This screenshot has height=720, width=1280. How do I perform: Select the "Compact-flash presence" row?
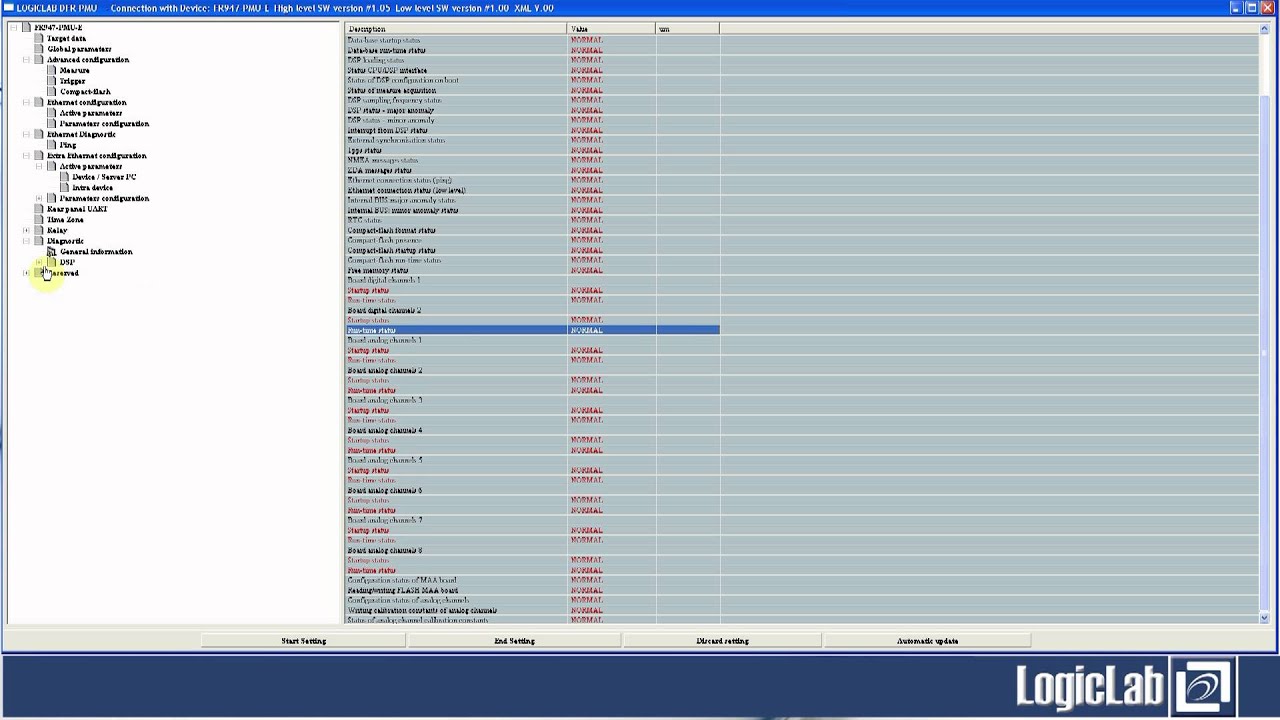532,240
